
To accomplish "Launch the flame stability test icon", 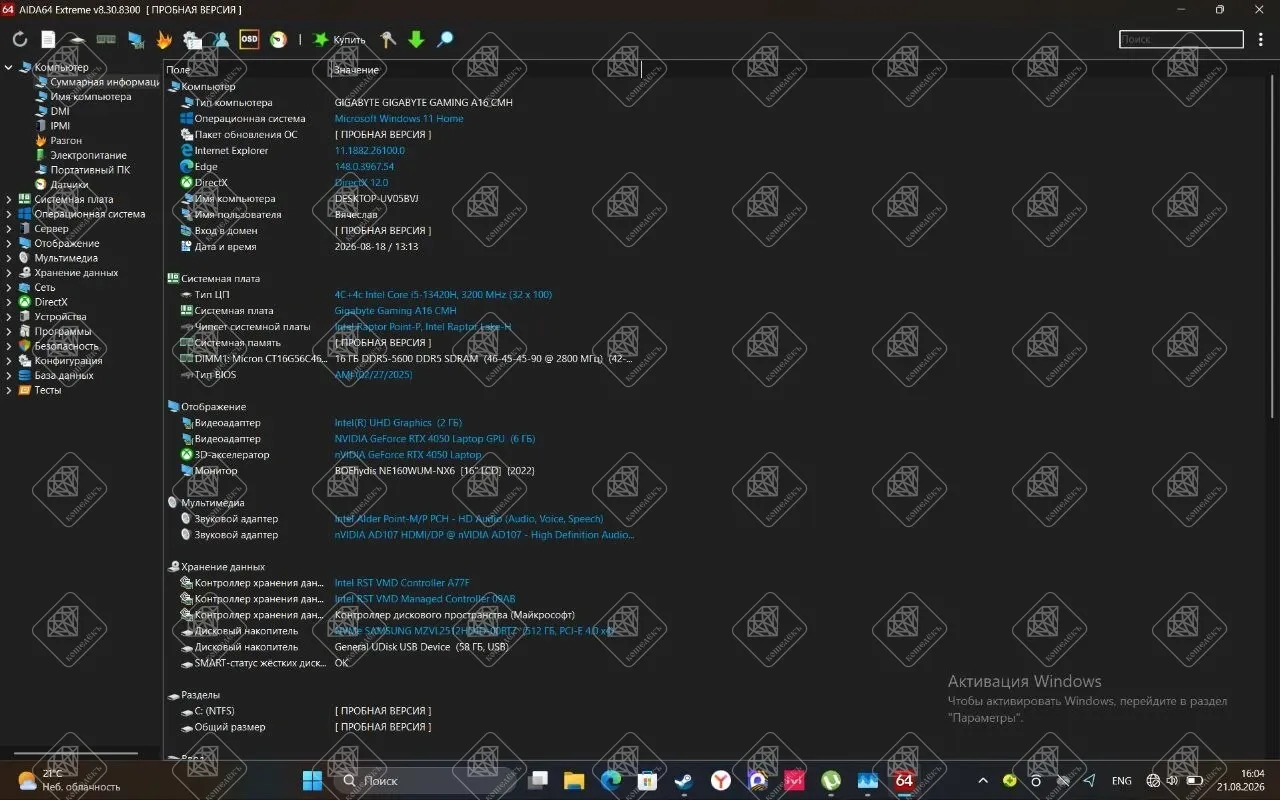I will [x=164, y=40].
